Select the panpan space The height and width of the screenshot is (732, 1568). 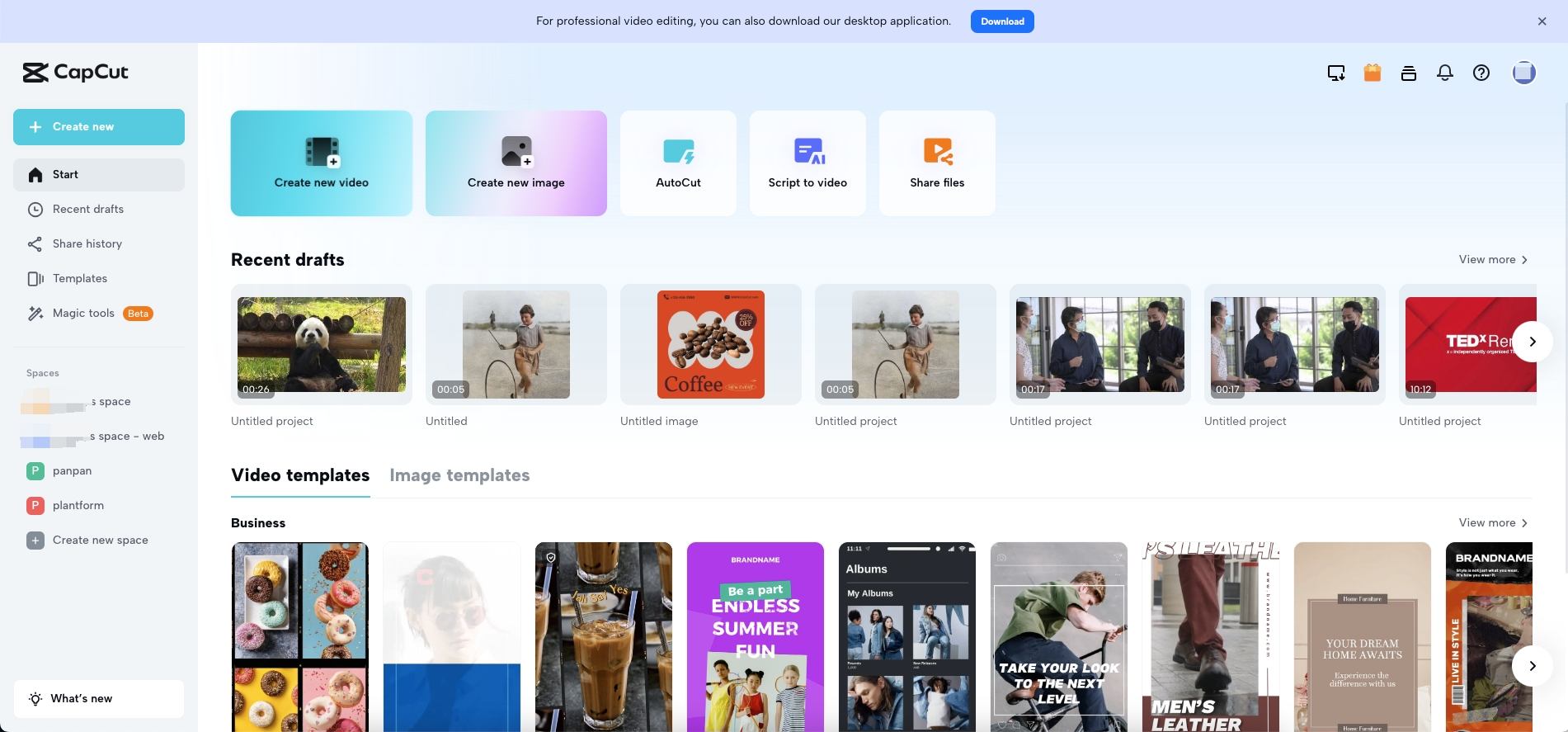99,471
